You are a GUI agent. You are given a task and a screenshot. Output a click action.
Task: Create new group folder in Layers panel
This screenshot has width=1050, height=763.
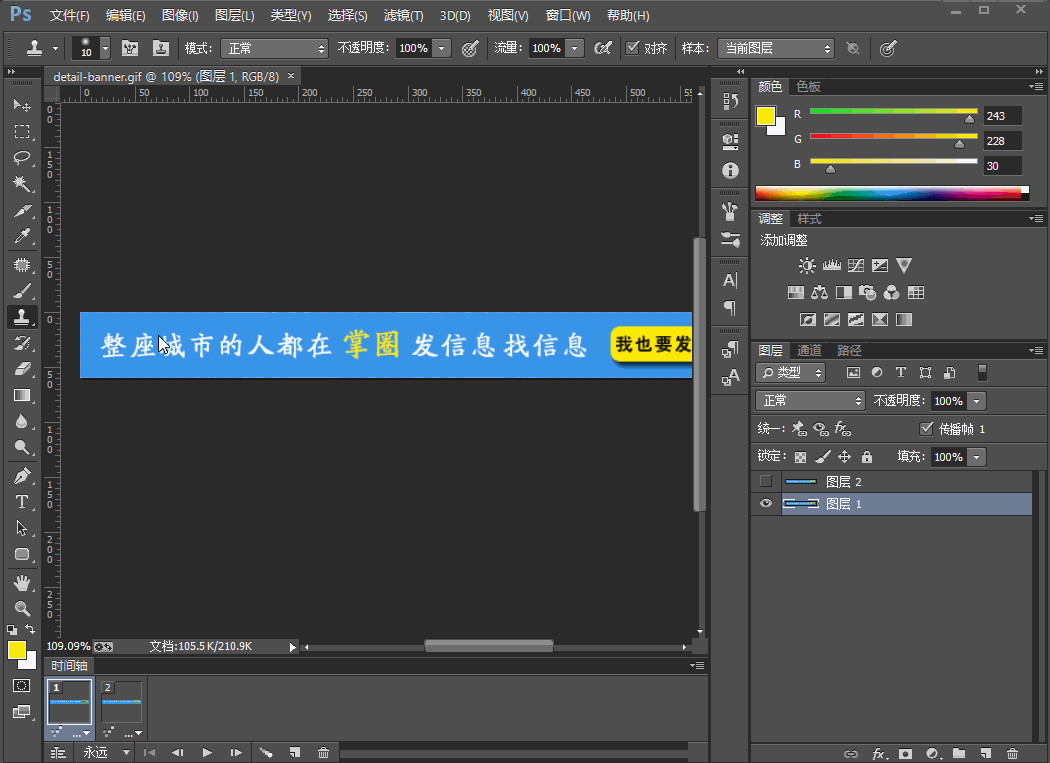pyautogui.click(x=959, y=754)
